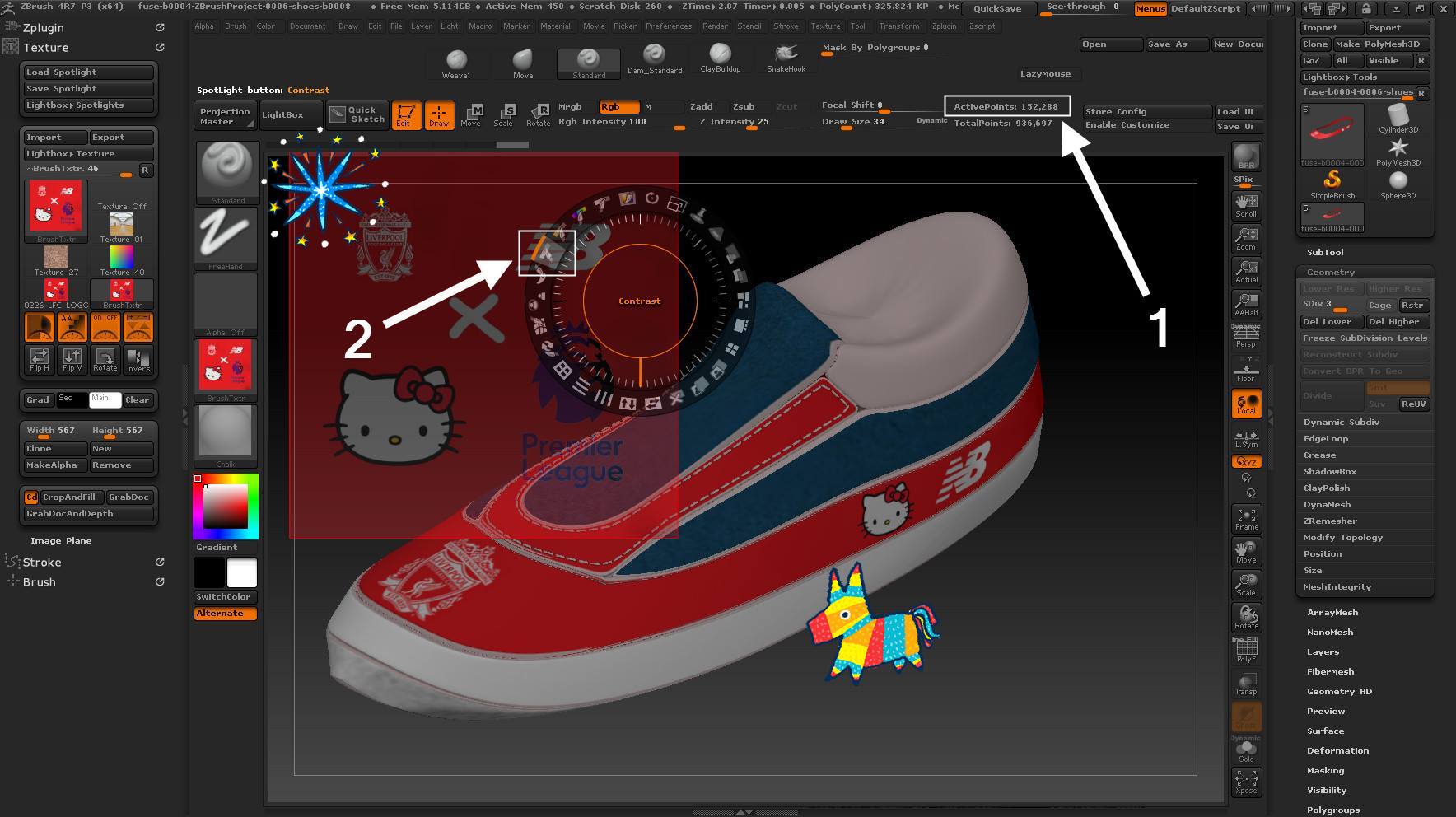Click the Xpose icon
This screenshot has width=1456, height=817.
tap(1246, 782)
